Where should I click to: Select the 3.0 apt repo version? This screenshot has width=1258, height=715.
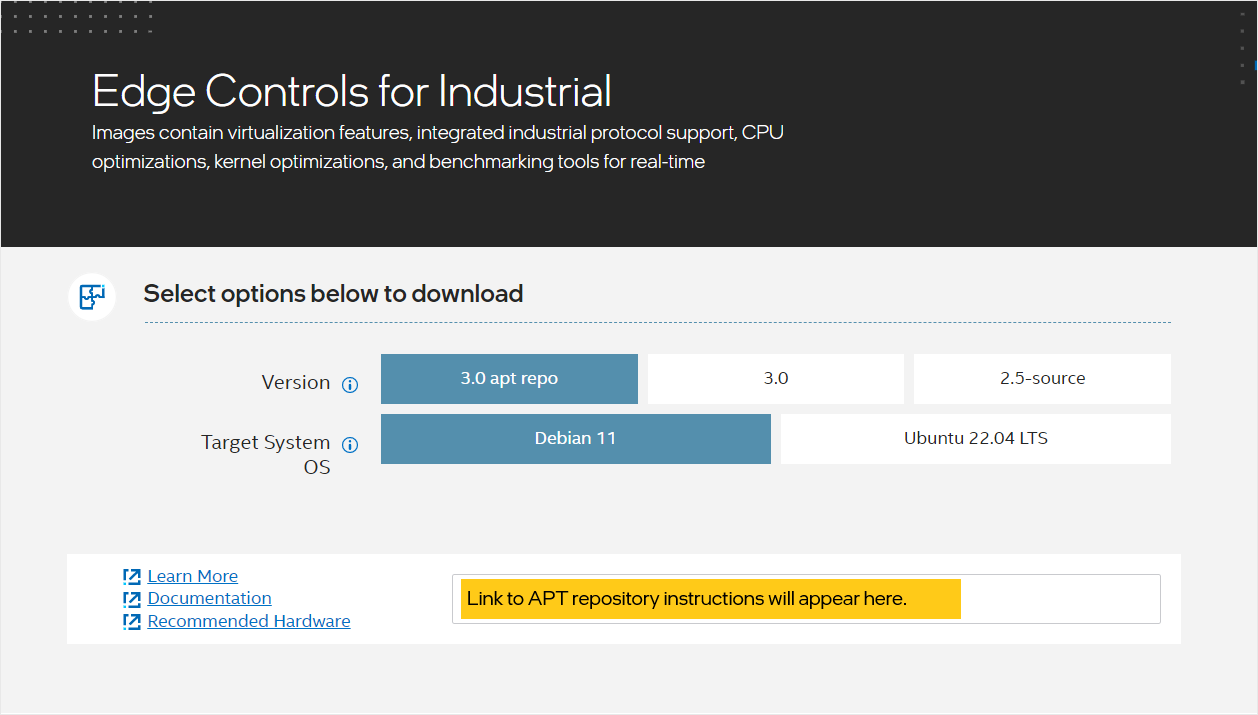click(509, 379)
